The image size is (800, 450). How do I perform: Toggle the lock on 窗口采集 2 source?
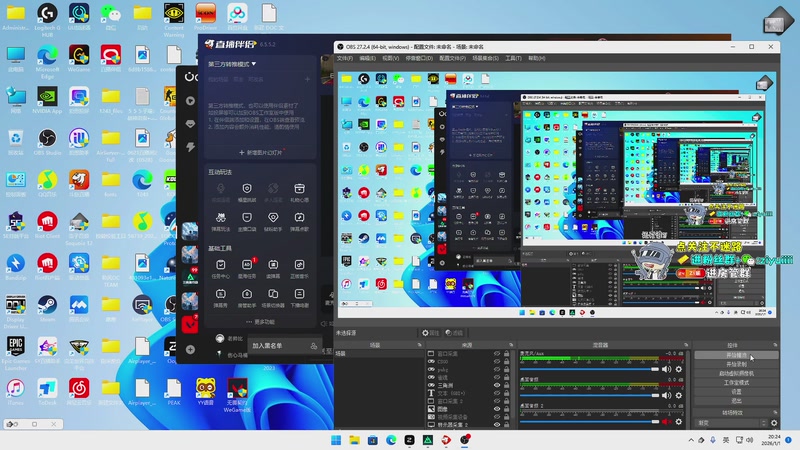(507, 401)
